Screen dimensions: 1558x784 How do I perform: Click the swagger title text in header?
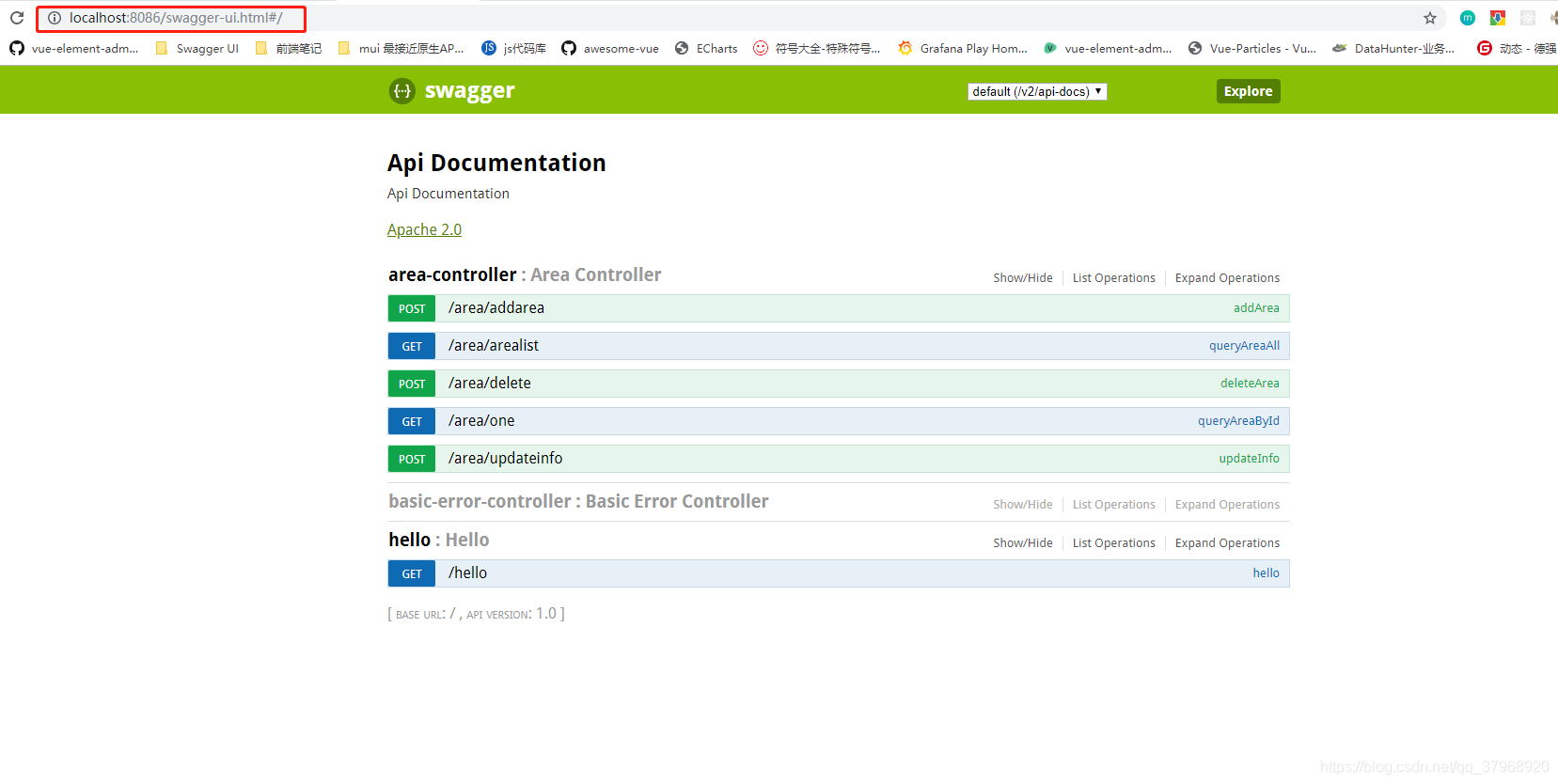click(x=469, y=91)
